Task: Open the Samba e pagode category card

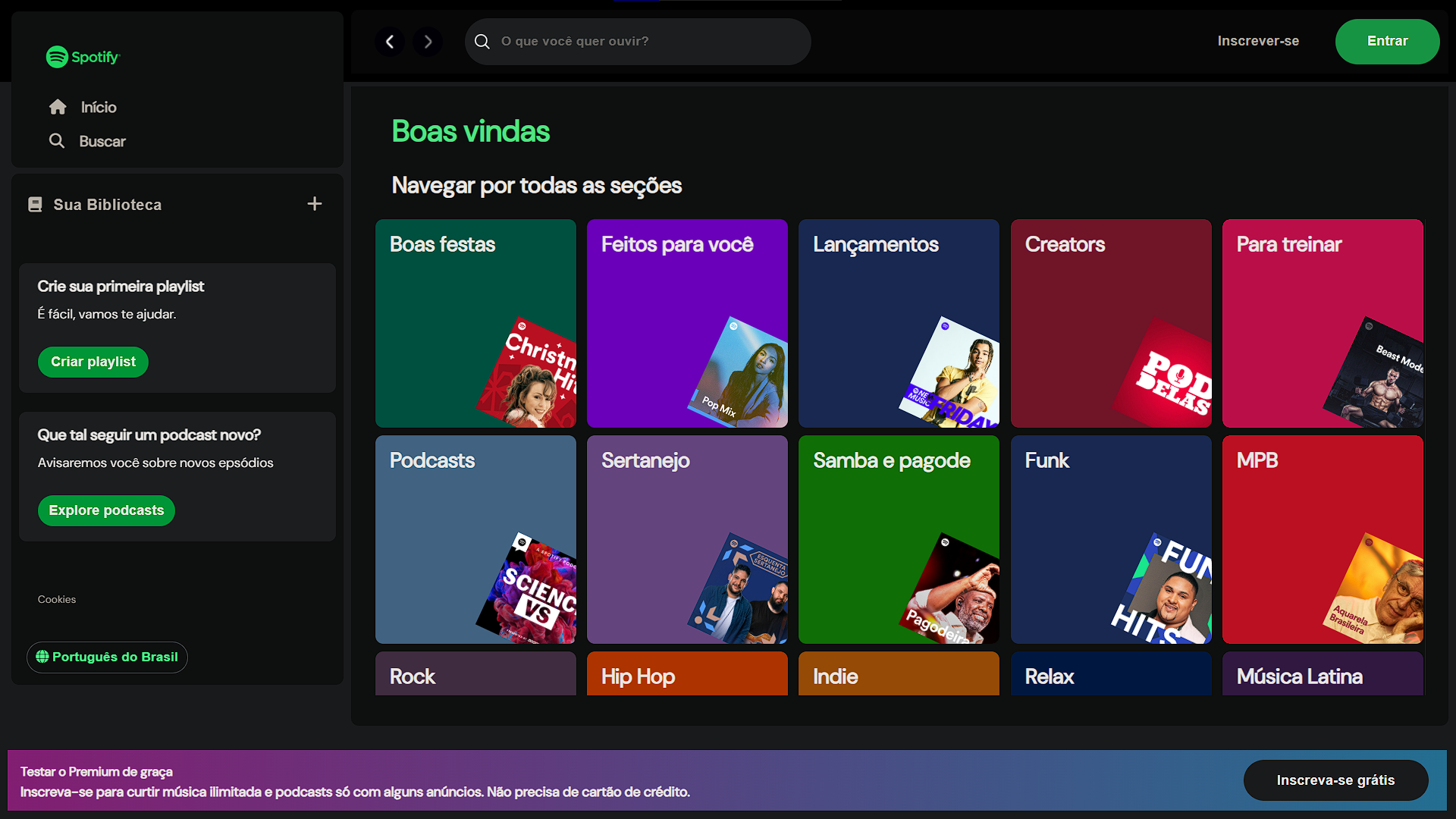Action: pyautogui.click(x=899, y=539)
